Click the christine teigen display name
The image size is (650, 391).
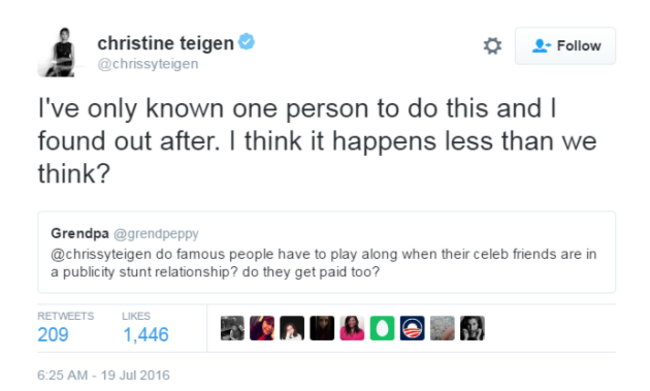pyautogui.click(x=165, y=43)
